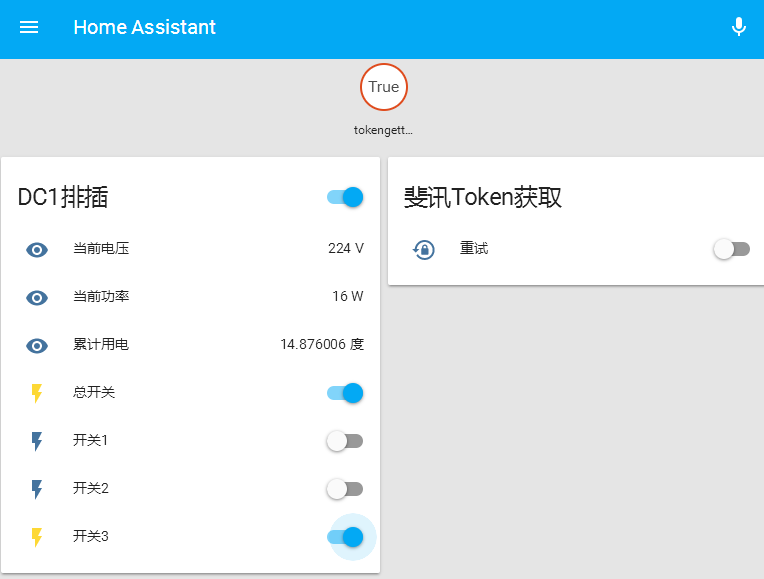The width and height of the screenshot is (764, 579).
Task: Click the 斐讯Token获取 card title
Action: [x=483, y=197]
